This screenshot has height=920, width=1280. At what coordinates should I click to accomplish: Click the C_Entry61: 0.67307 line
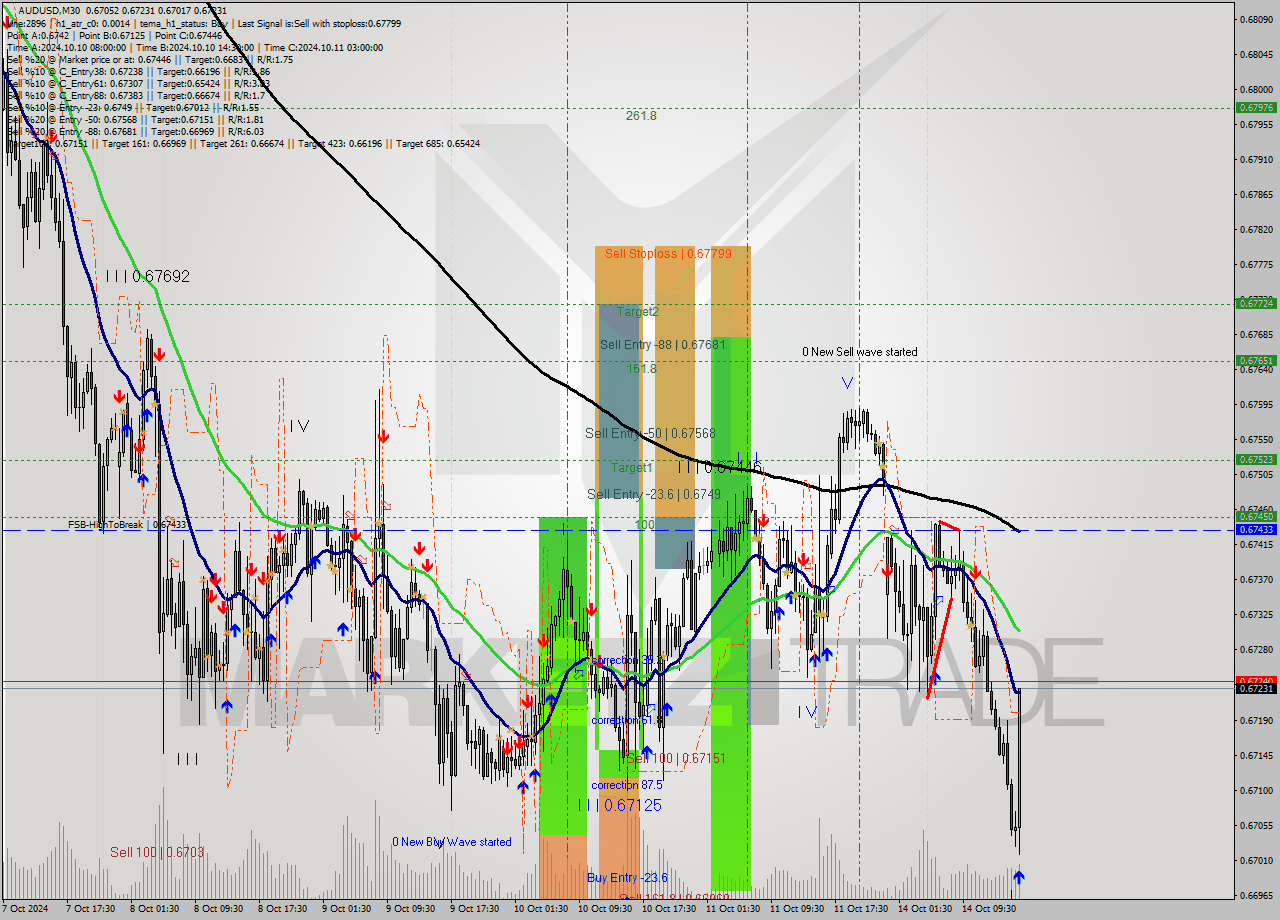138,83
